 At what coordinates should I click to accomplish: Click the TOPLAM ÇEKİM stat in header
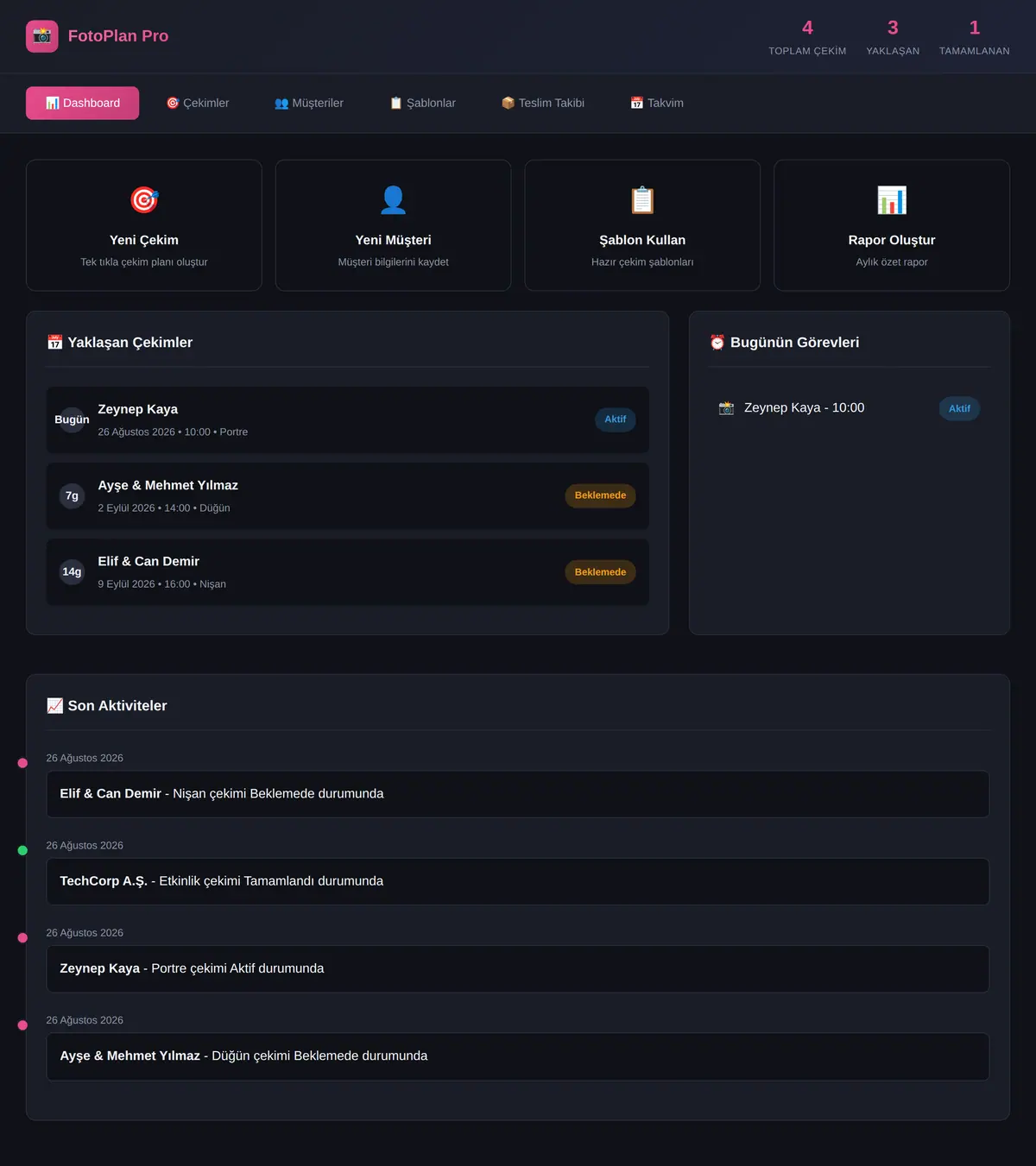[807, 37]
